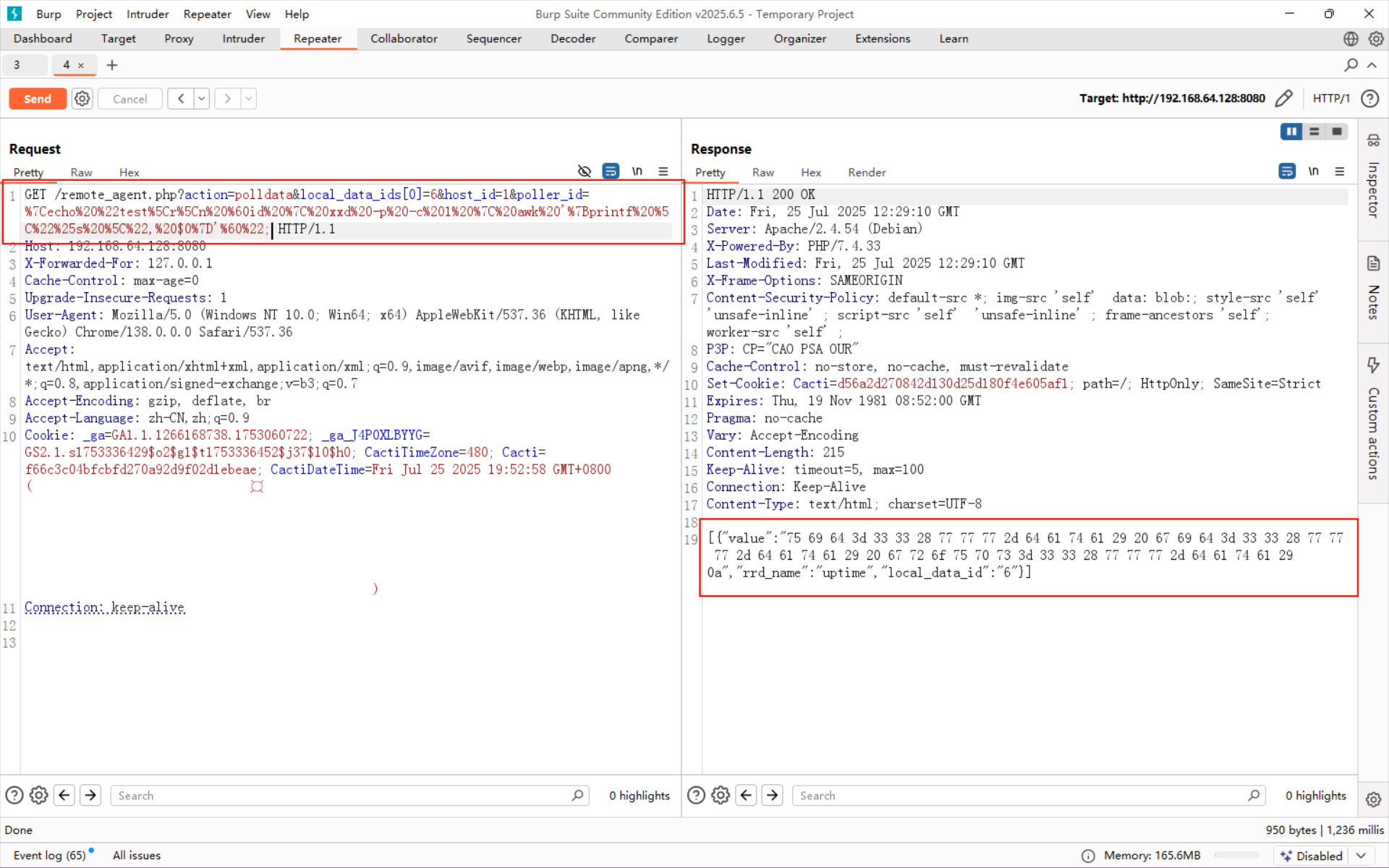Toggle word wrap in Response viewer
Screen dimensions: 1389x868
(x=1287, y=171)
